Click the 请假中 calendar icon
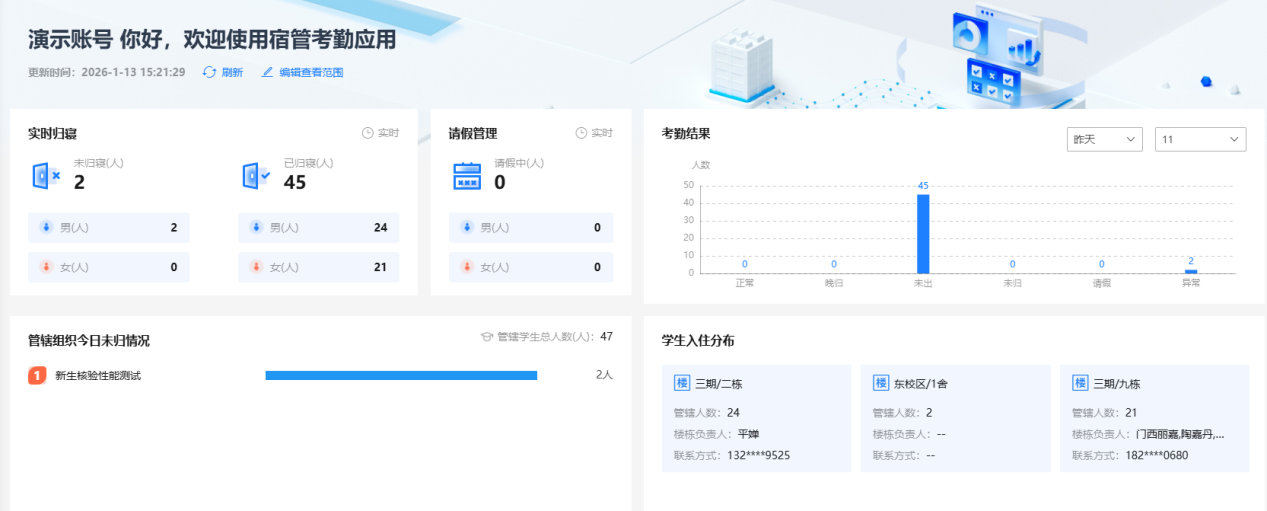1267x511 pixels. (467, 176)
